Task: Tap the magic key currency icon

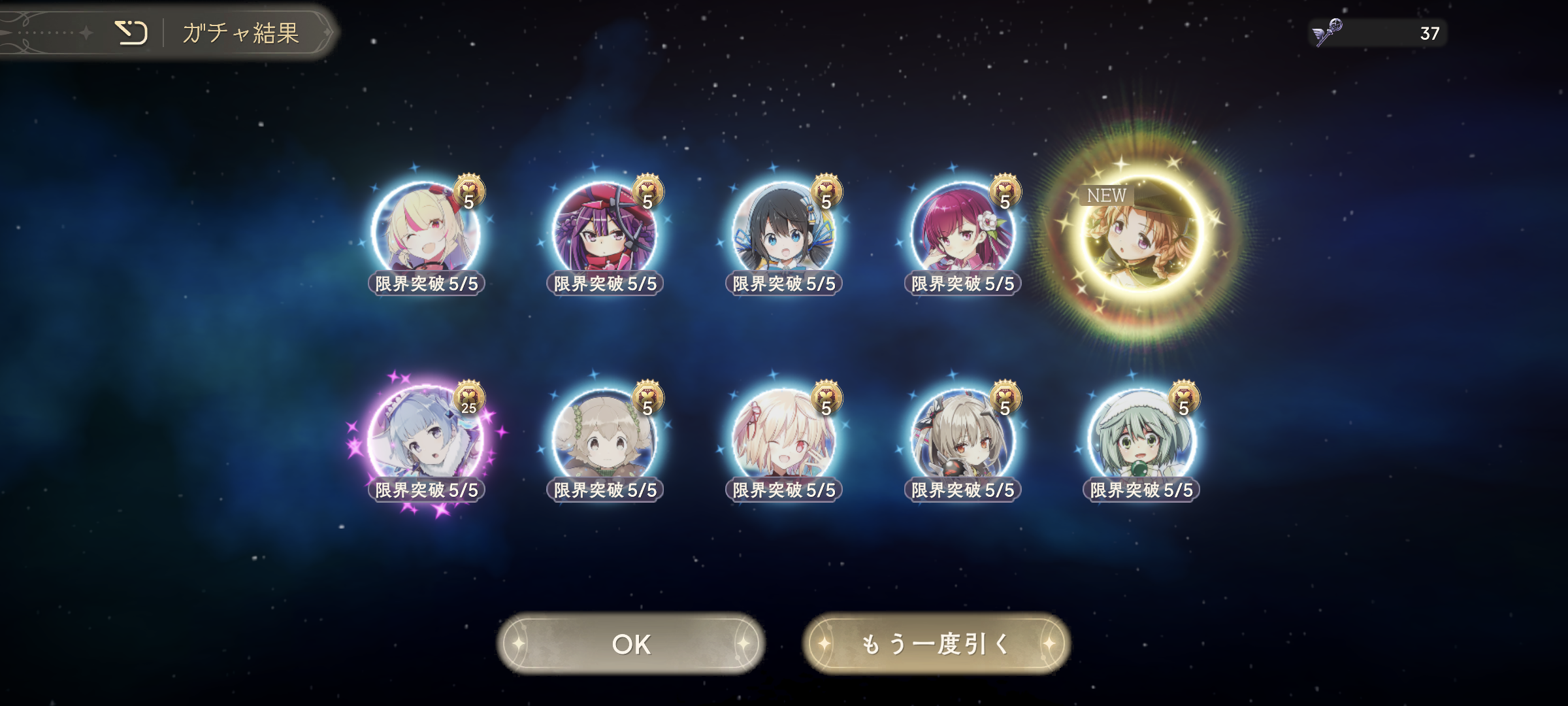Action: click(x=1328, y=33)
